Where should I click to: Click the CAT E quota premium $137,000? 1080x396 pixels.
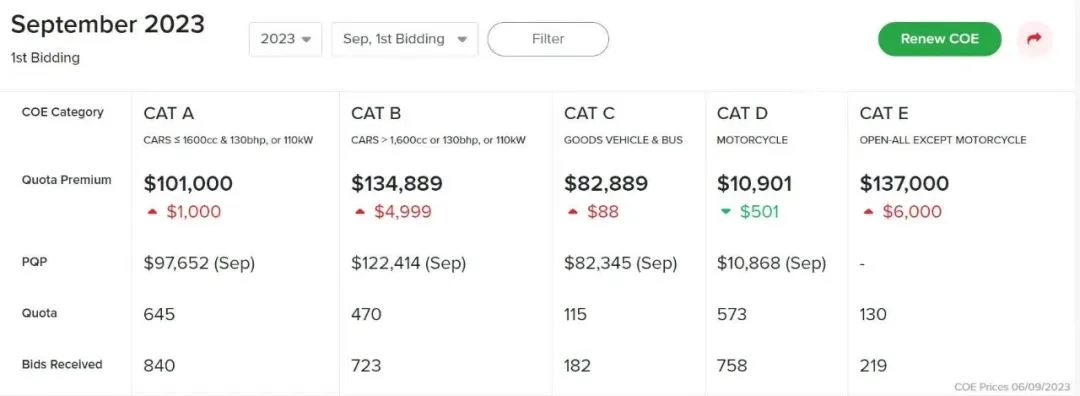click(x=904, y=184)
